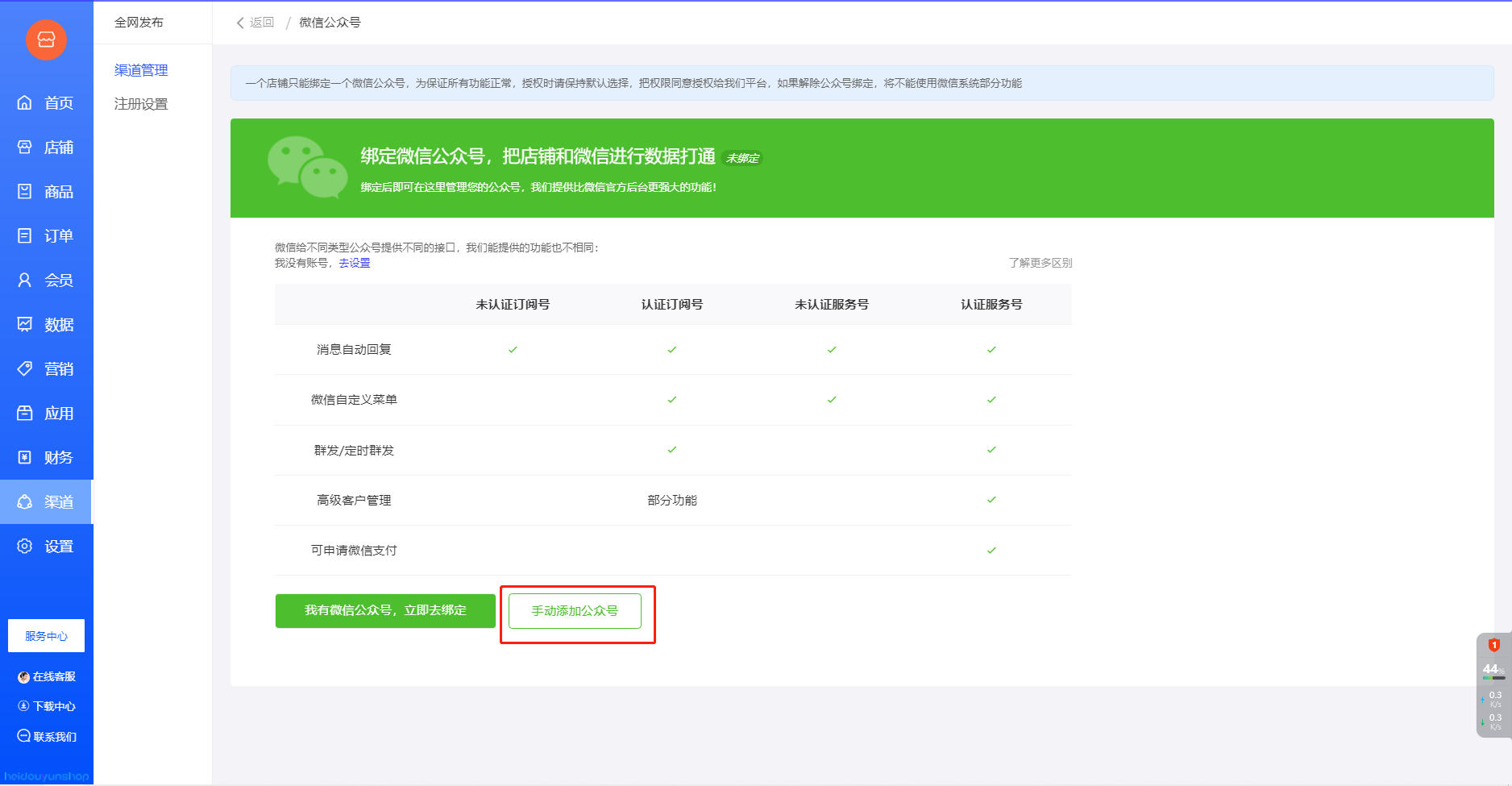
Task: Click the 全网发布 header
Action: coord(139,23)
